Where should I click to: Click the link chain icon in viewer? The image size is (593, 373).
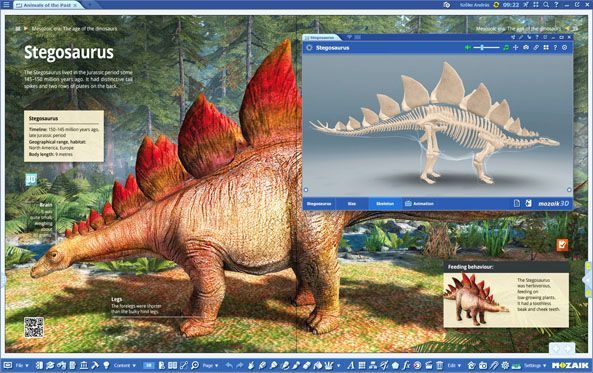tap(536, 48)
